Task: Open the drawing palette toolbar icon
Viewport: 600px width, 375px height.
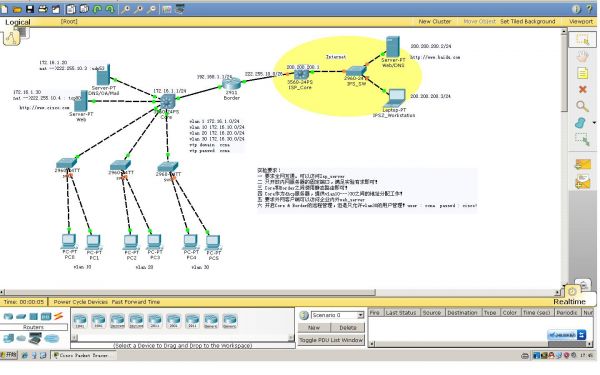Action: (167, 9)
